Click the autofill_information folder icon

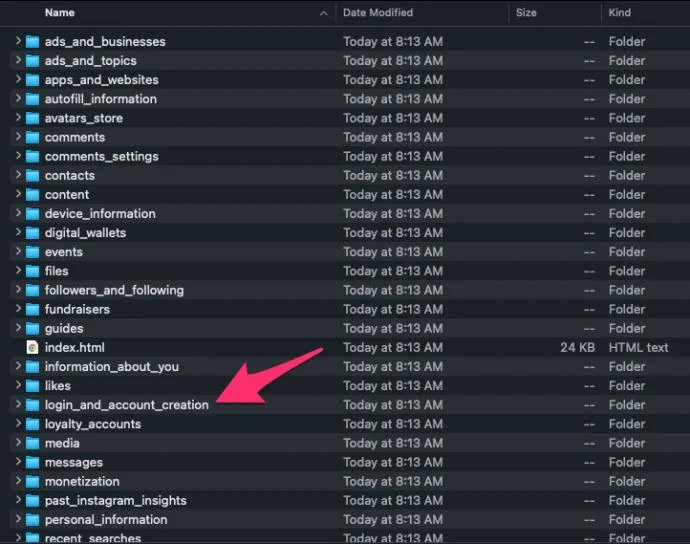coord(33,99)
